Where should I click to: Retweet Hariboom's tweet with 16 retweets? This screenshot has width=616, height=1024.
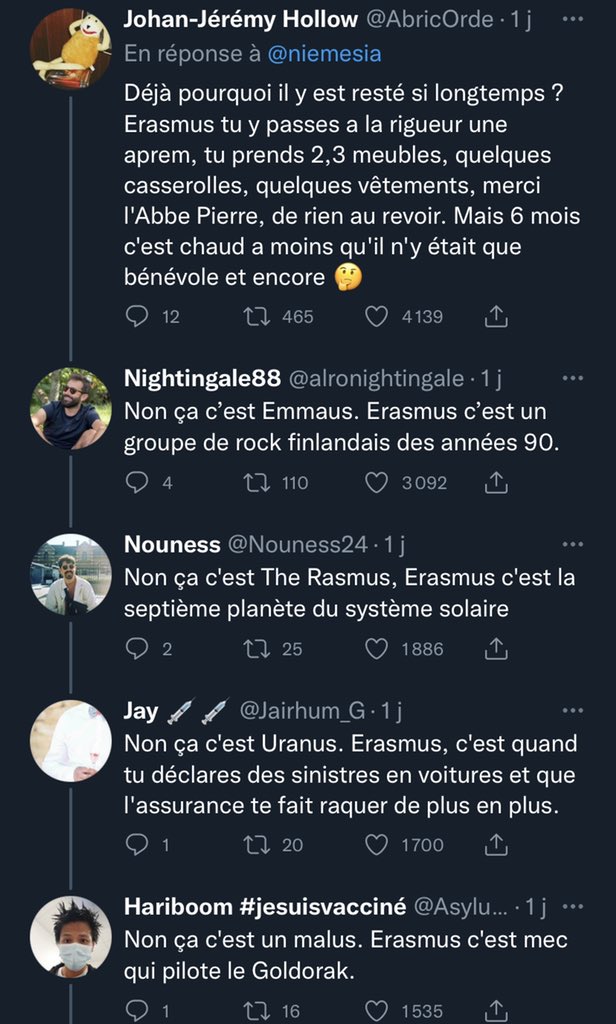point(256,1010)
